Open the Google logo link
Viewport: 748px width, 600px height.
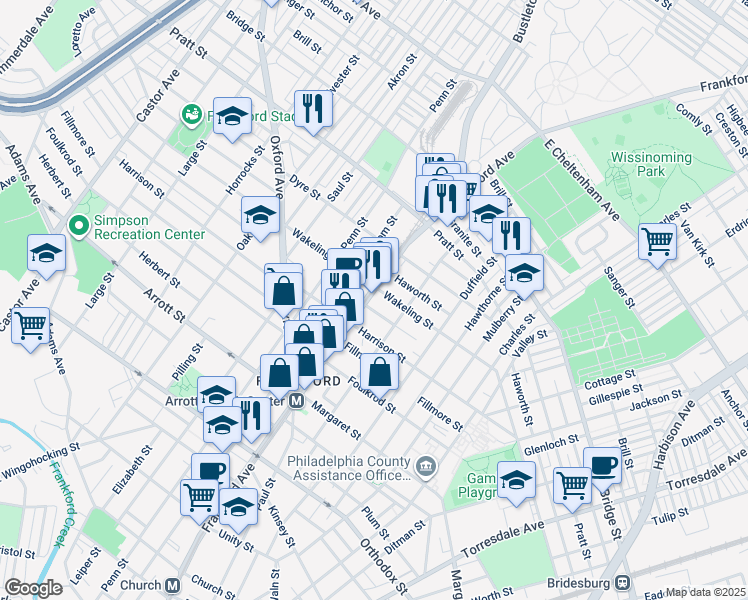(33, 588)
